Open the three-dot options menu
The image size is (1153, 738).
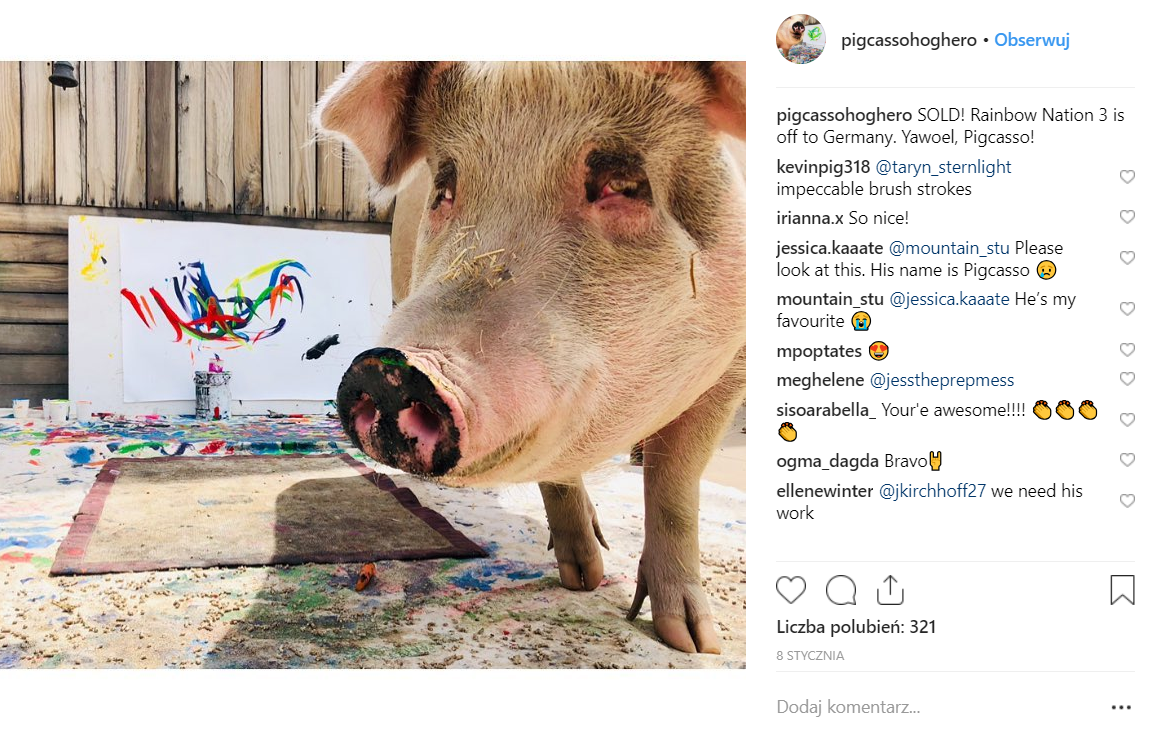pos(1121,707)
